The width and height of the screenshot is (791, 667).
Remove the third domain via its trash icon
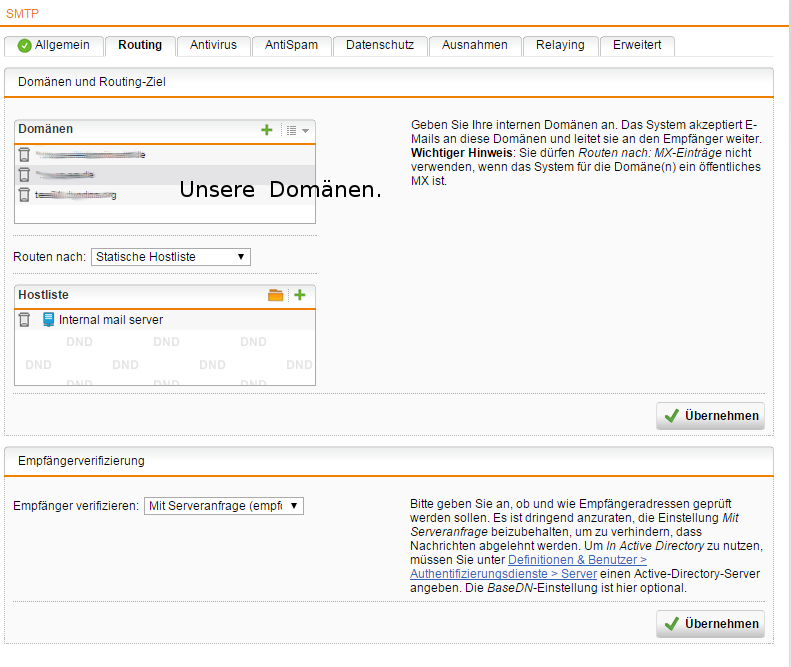(x=24, y=195)
